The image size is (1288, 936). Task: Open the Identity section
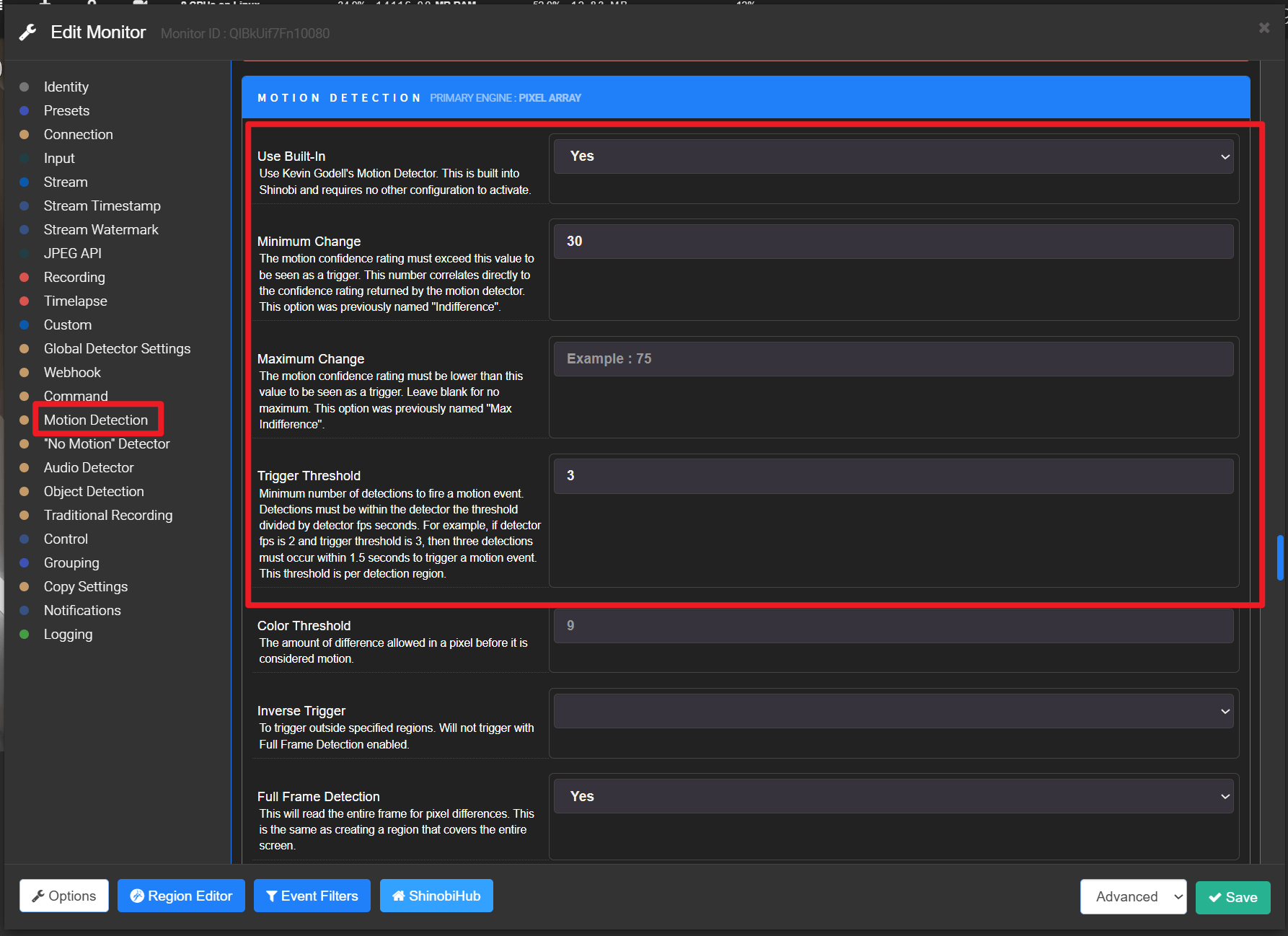pos(66,87)
